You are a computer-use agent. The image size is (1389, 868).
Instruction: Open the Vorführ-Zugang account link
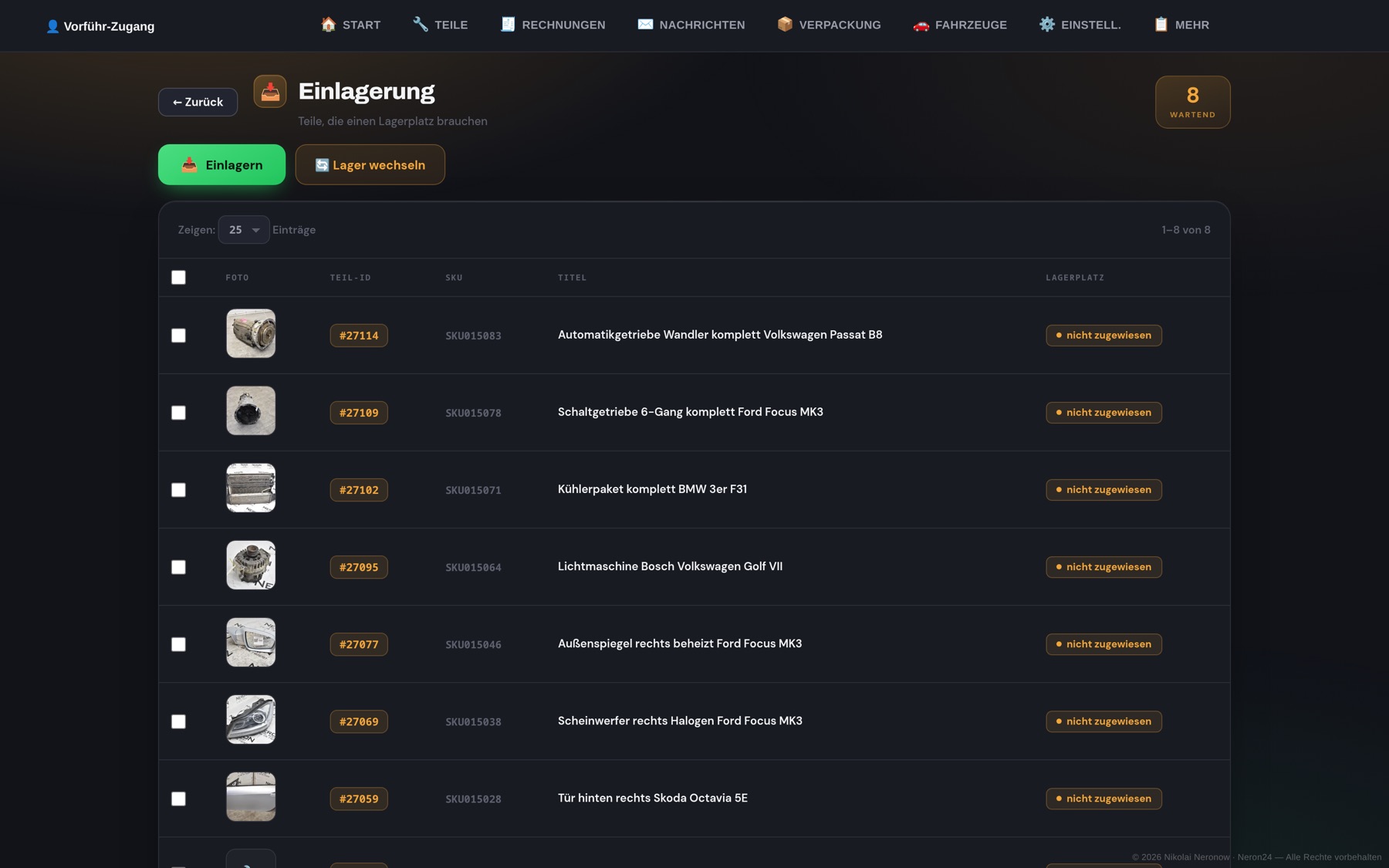coord(100,26)
